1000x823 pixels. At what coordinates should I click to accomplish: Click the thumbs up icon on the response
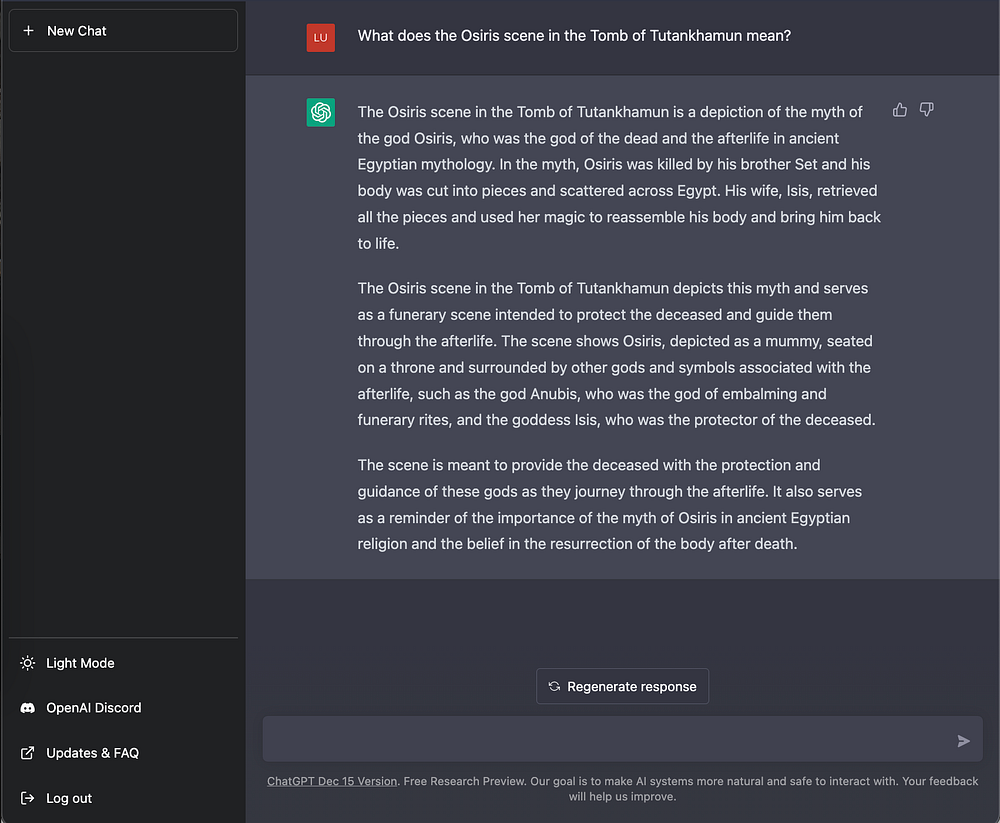900,110
